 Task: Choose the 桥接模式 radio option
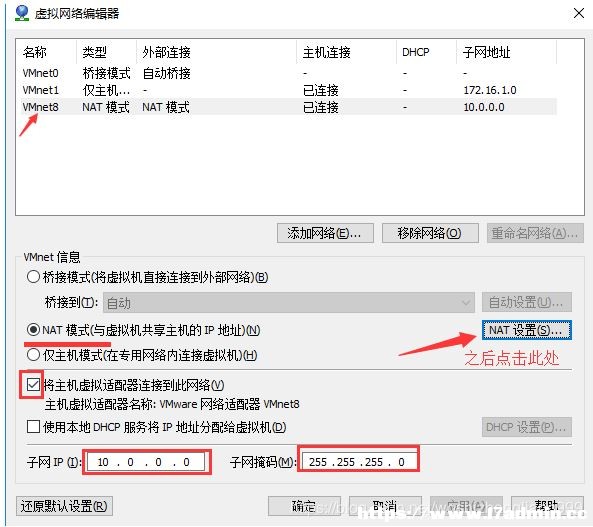[x=33, y=277]
